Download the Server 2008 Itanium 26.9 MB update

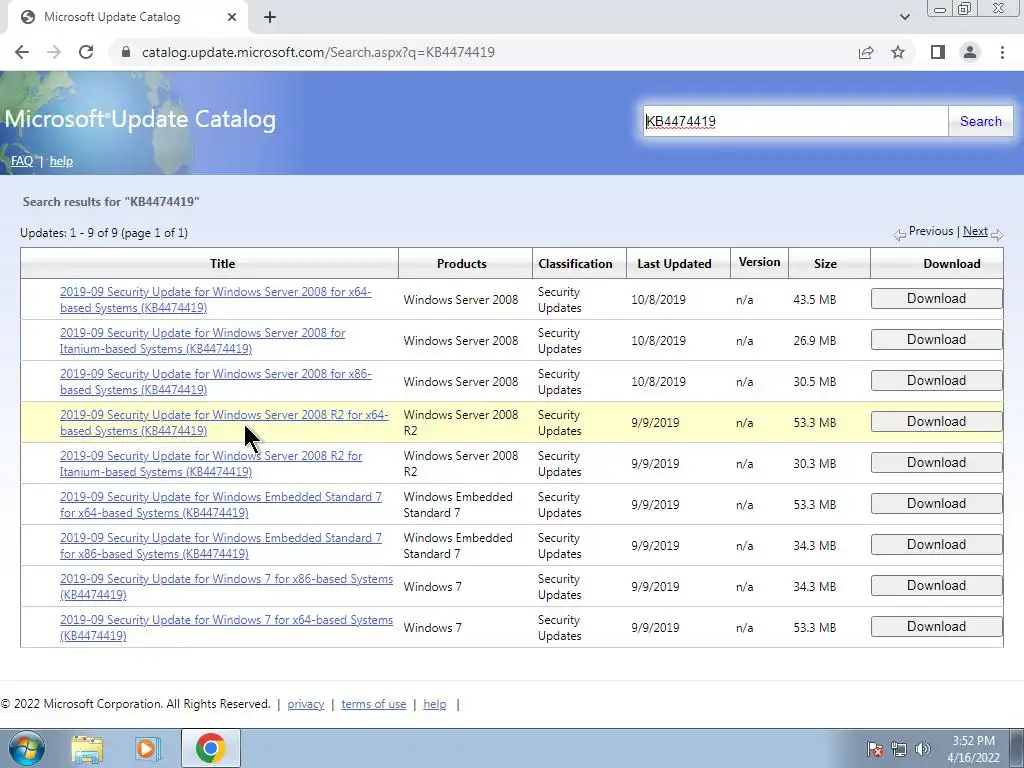coord(936,340)
